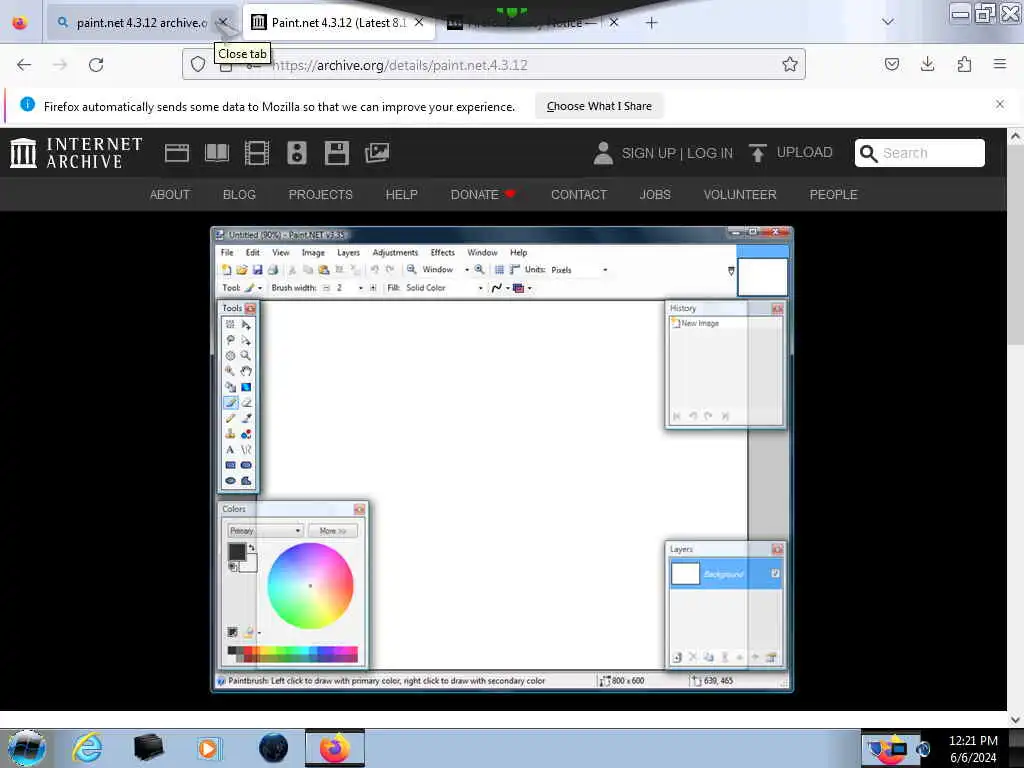Open the PROJECTS nav link
Viewport: 1024px width, 768px height.
321,195
